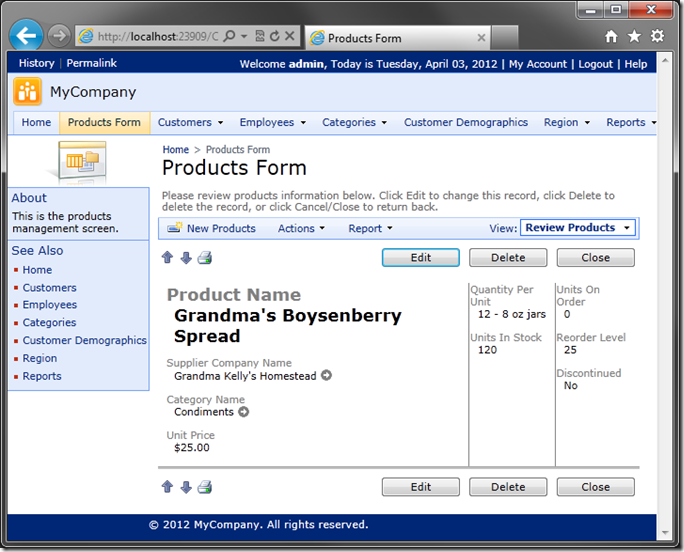Open the Report dropdown in action bar
Viewport: 684px width, 552px height.
(x=370, y=228)
